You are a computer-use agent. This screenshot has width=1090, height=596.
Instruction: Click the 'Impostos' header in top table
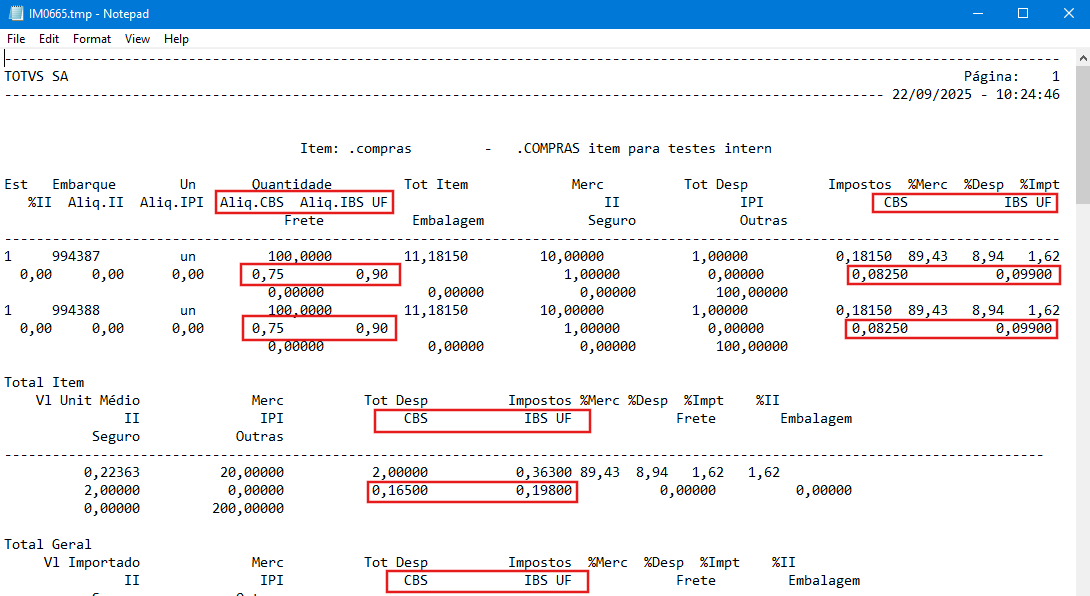pos(859,184)
